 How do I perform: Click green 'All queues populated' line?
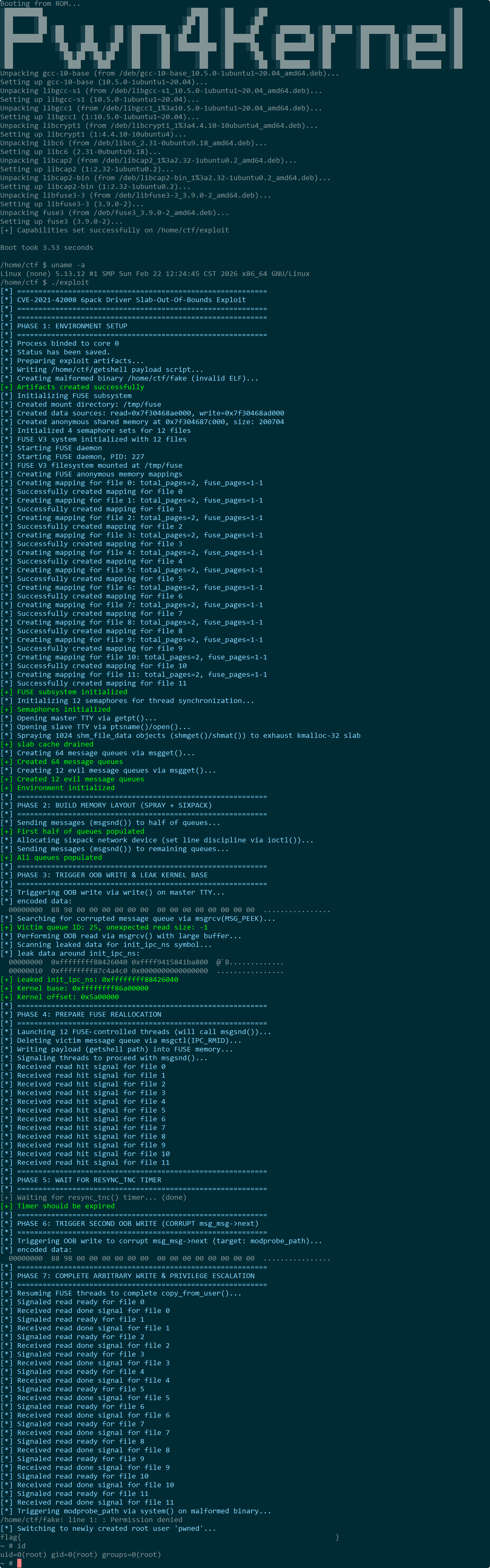point(51,858)
